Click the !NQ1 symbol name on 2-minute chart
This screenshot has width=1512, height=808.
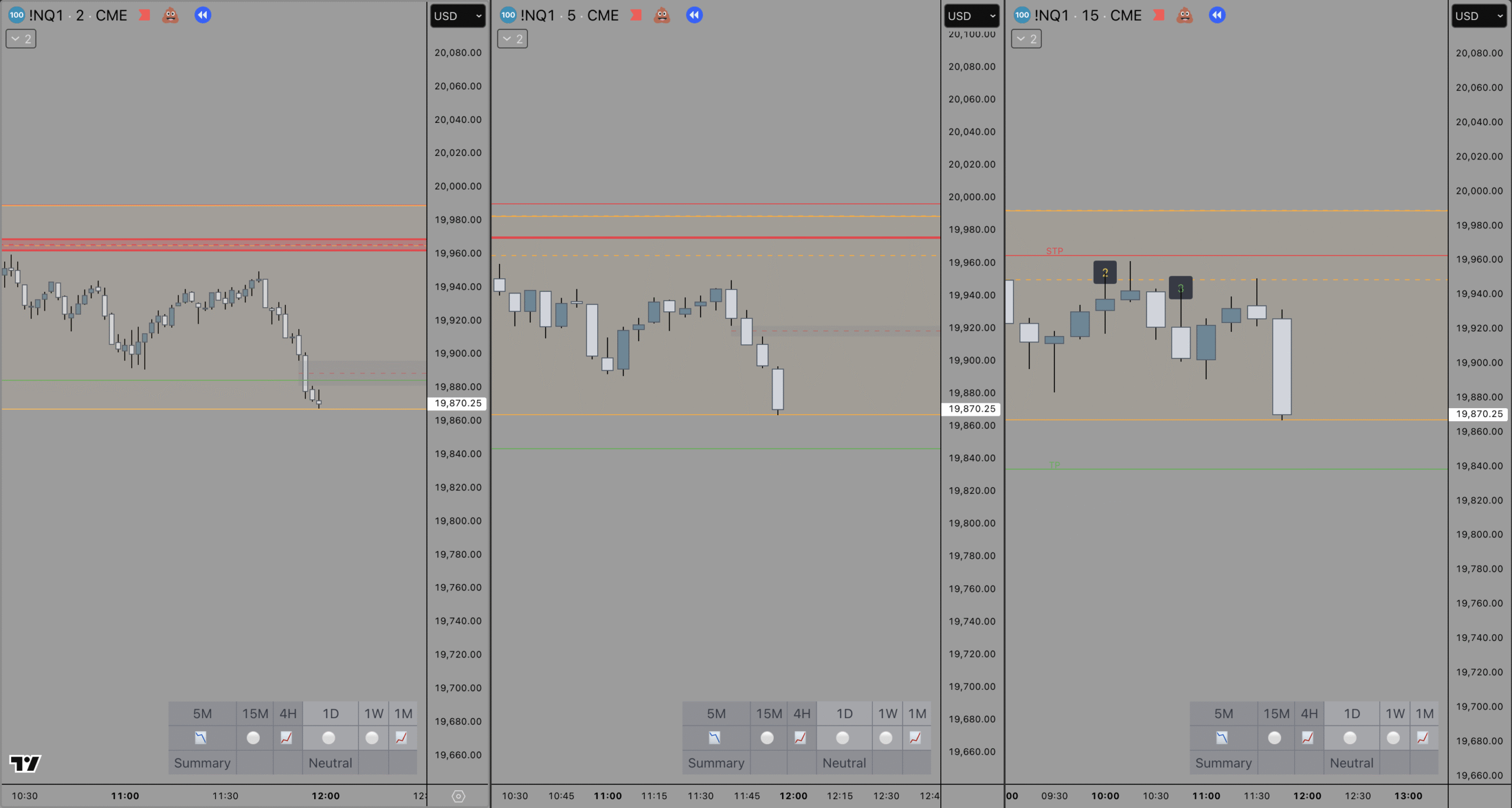pos(46,15)
